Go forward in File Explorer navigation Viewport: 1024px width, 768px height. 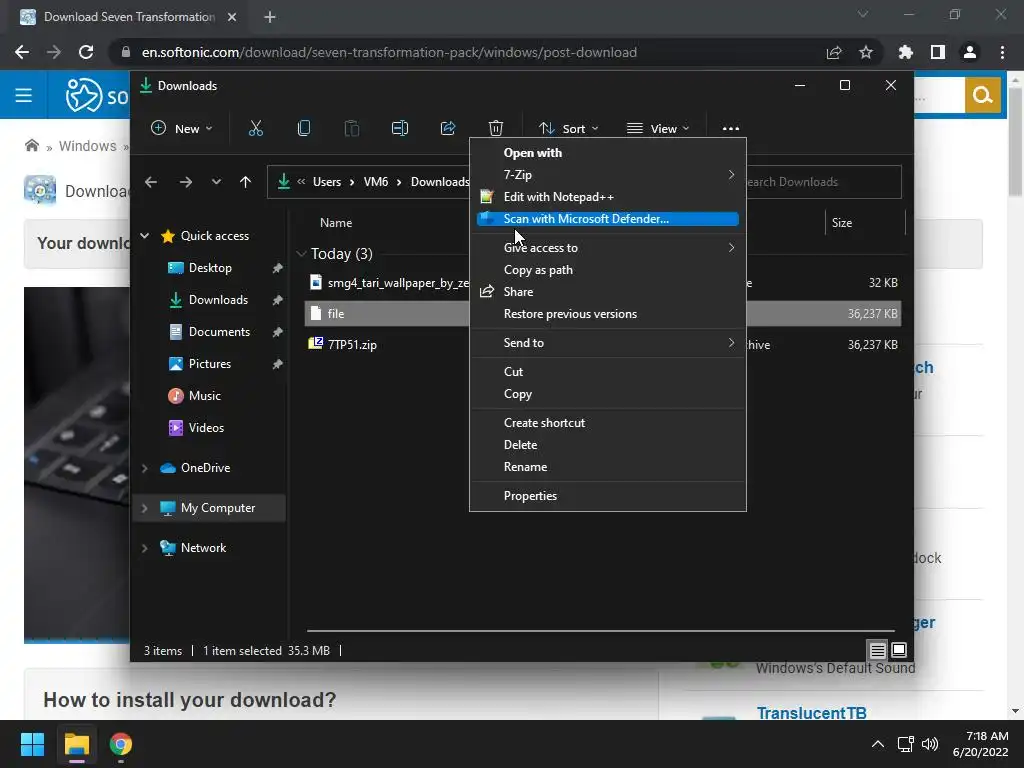[x=185, y=182]
